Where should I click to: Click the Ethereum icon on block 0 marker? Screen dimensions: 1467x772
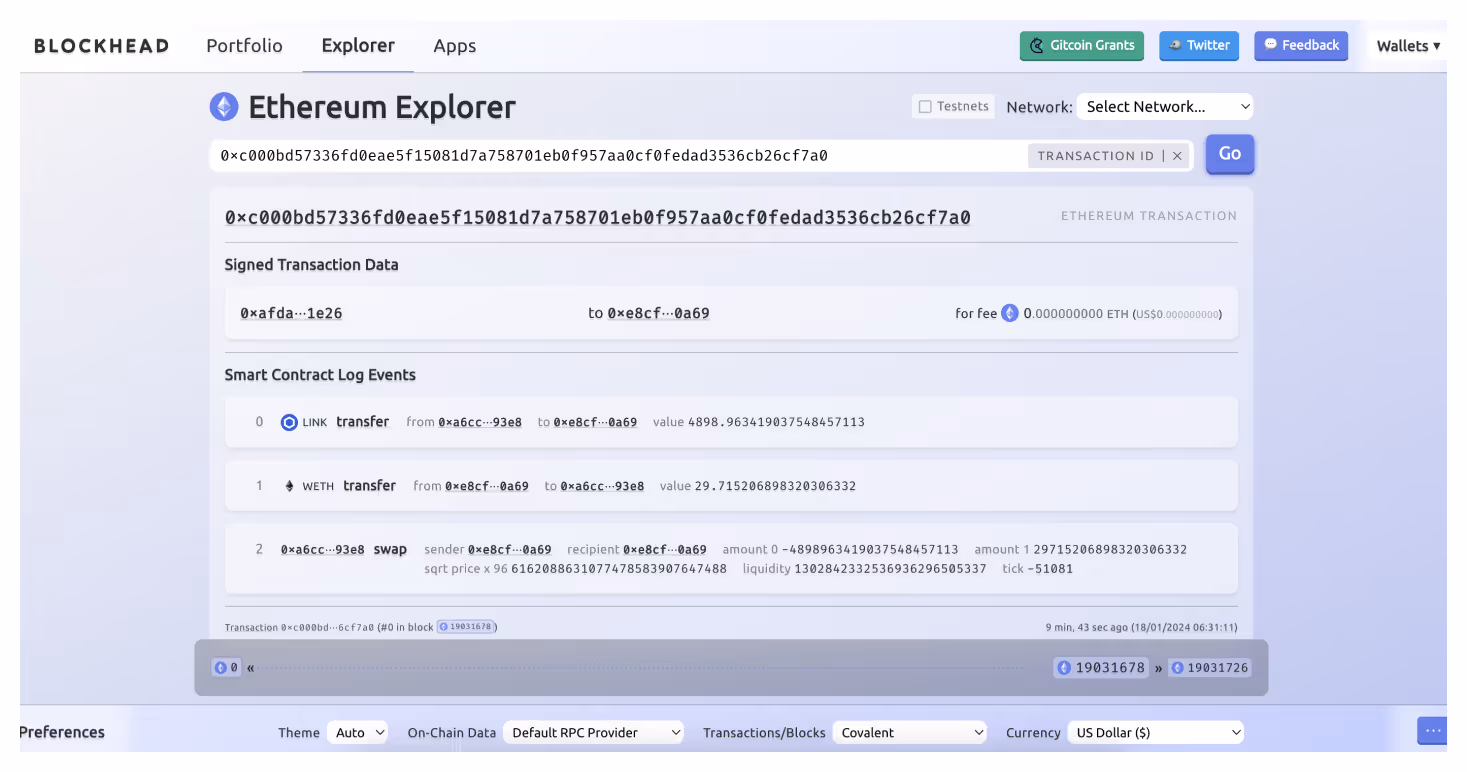(221, 667)
